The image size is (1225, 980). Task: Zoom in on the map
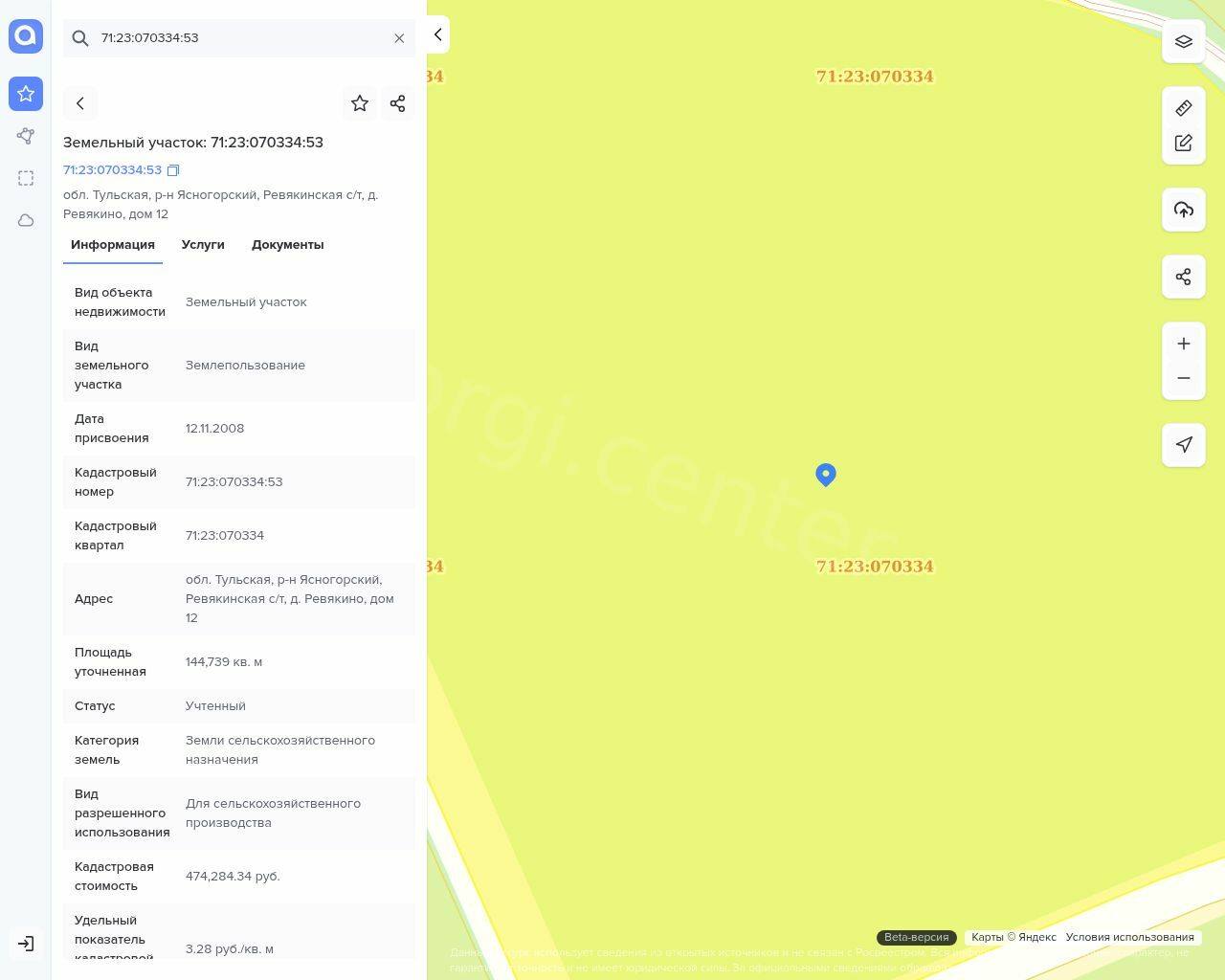click(x=1184, y=344)
